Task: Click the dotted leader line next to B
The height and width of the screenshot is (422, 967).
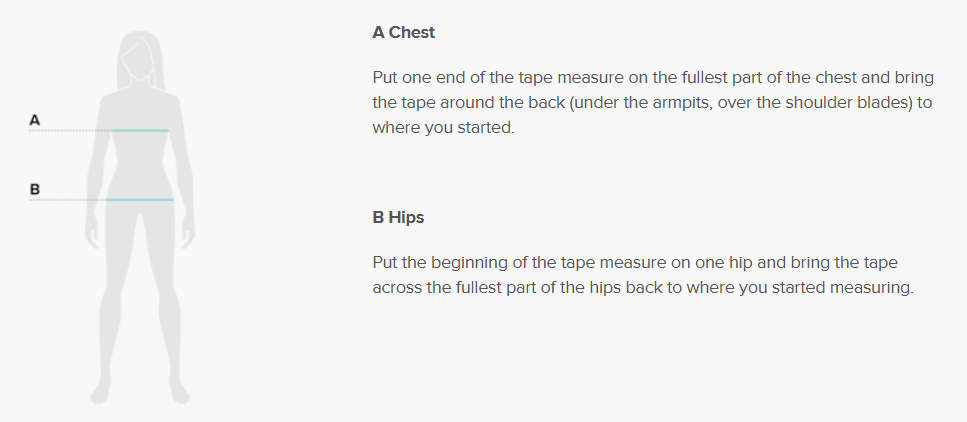Action: pyautogui.click(x=68, y=200)
